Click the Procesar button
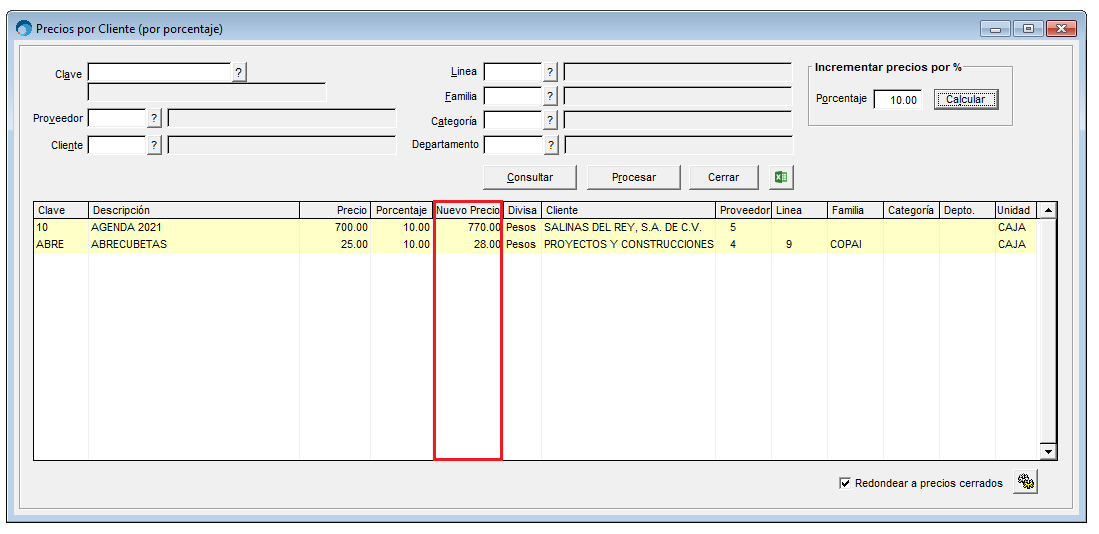Screen dimensions: 1099x534 click(x=634, y=177)
